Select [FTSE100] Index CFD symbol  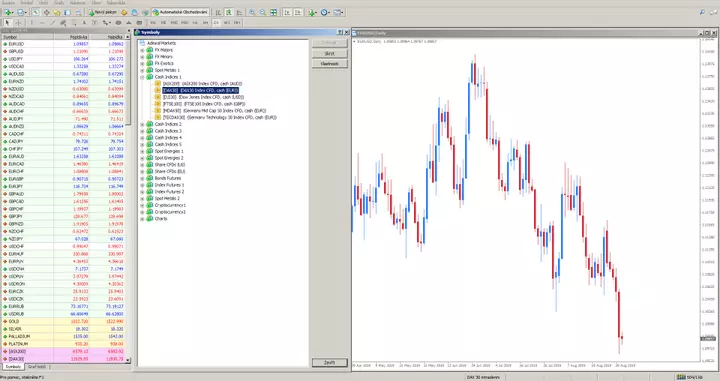pyautogui.click(x=204, y=104)
